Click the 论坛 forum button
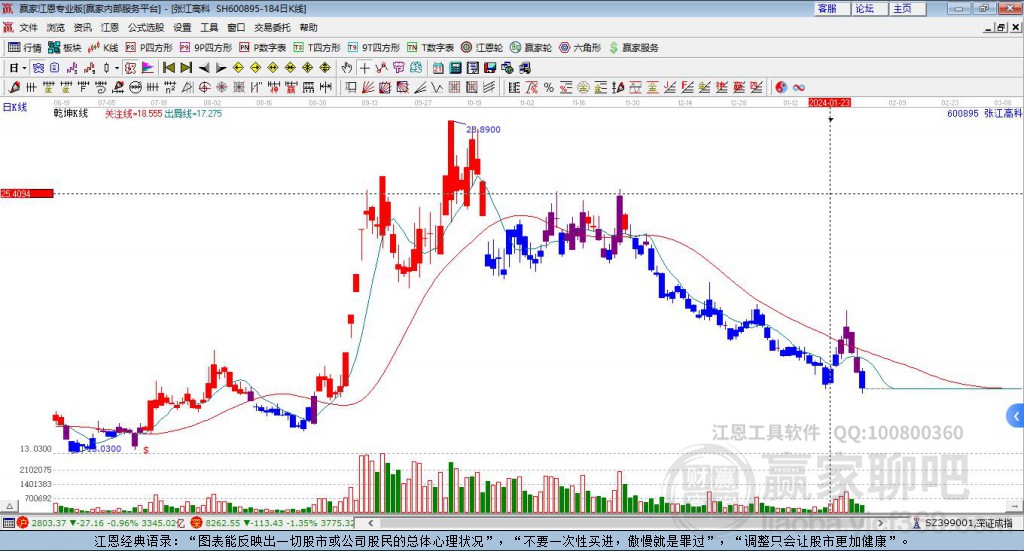Image resolution: width=1024 pixels, height=551 pixels. pyautogui.click(x=869, y=8)
